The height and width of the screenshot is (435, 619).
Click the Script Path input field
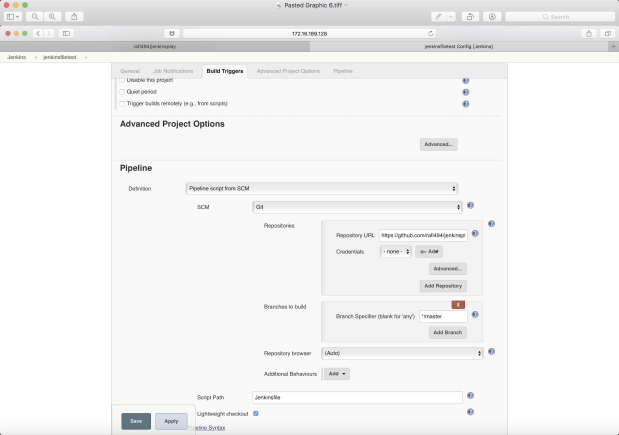click(357, 398)
